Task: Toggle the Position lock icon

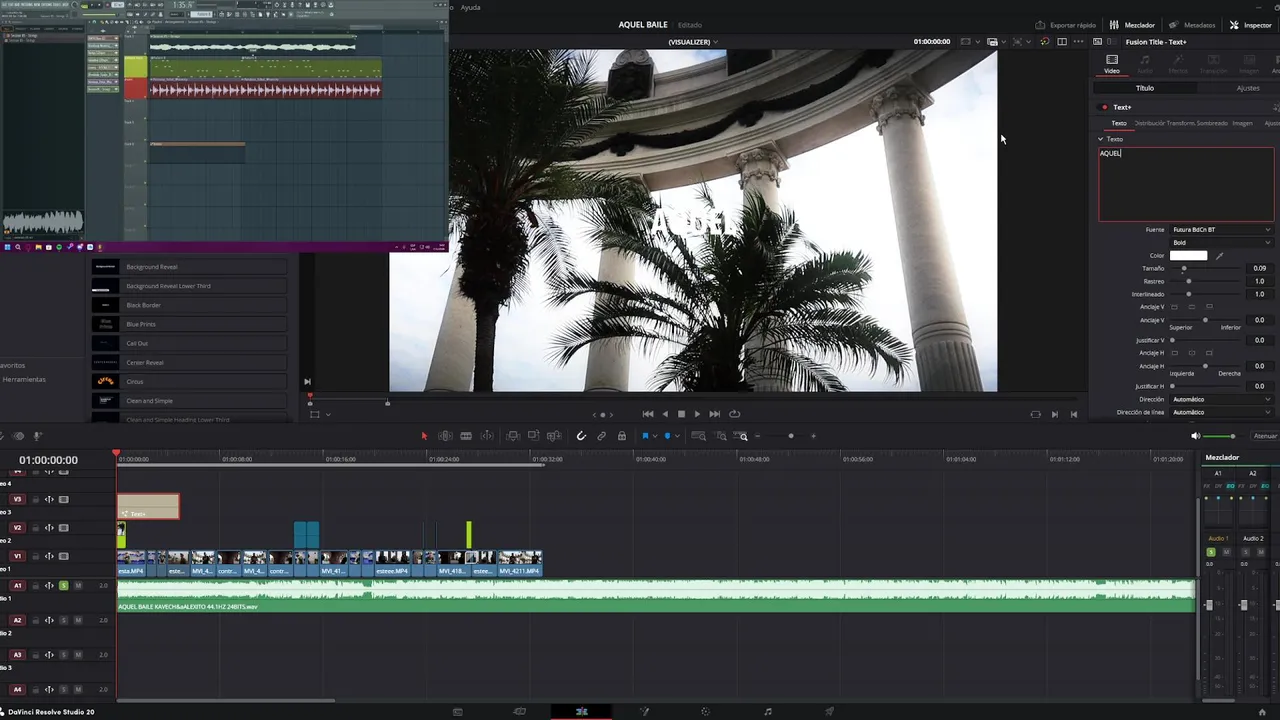Action: click(622, 436)
